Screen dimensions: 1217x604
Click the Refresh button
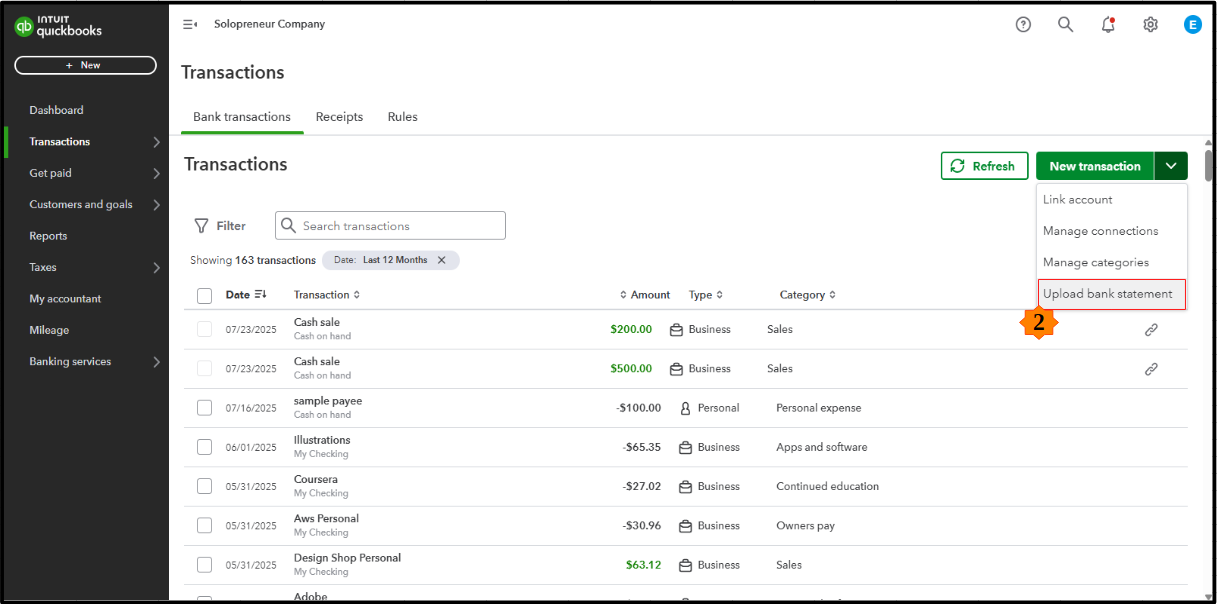985,166
